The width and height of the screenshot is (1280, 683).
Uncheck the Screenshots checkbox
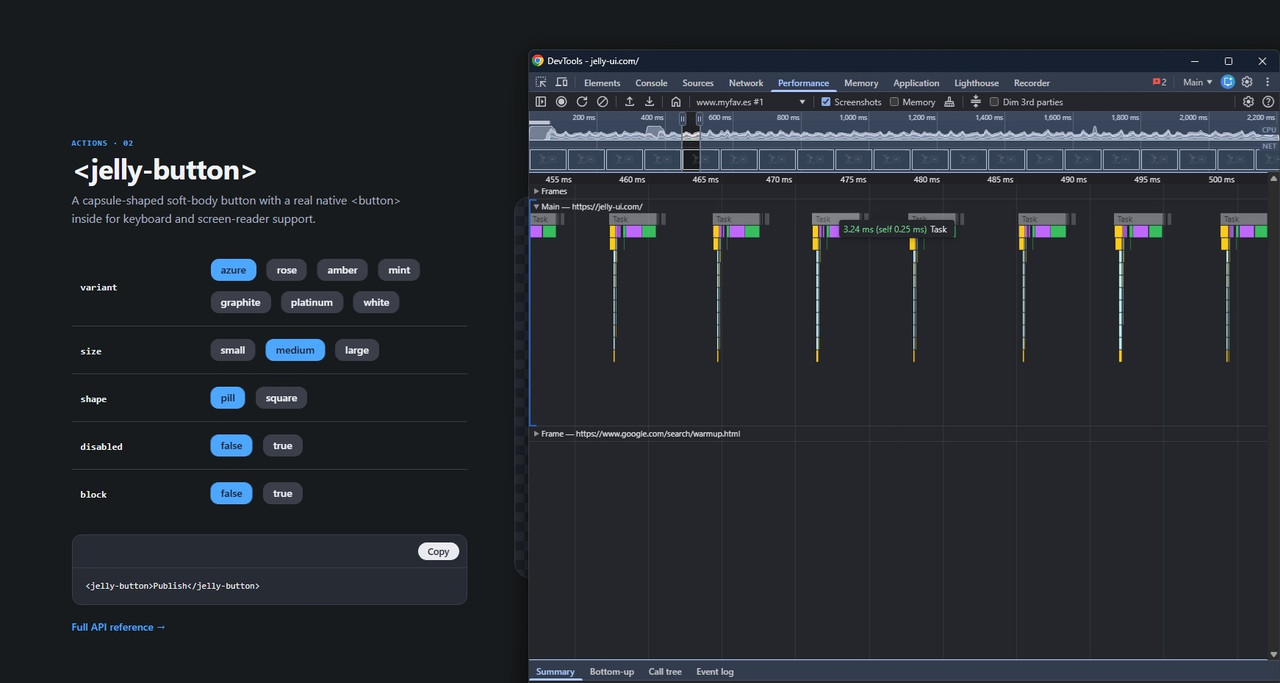(x=826, y=102)
